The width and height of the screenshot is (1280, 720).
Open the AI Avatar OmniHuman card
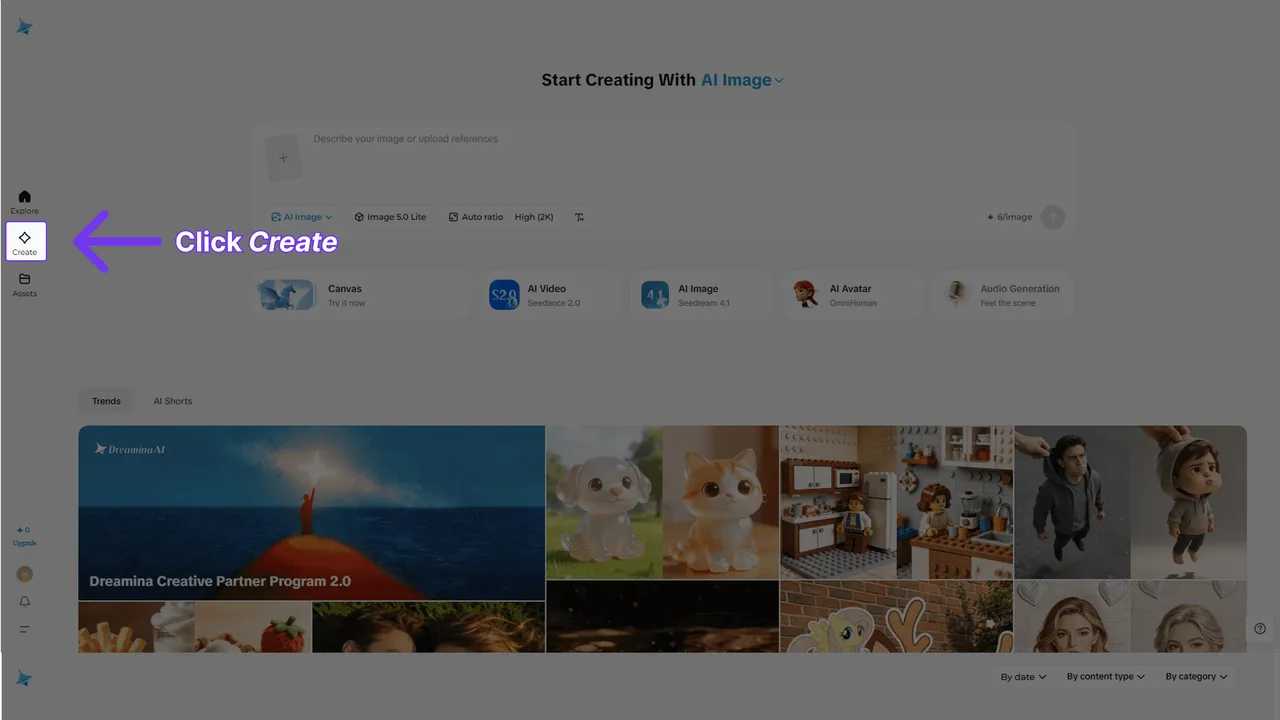(853, 295)
